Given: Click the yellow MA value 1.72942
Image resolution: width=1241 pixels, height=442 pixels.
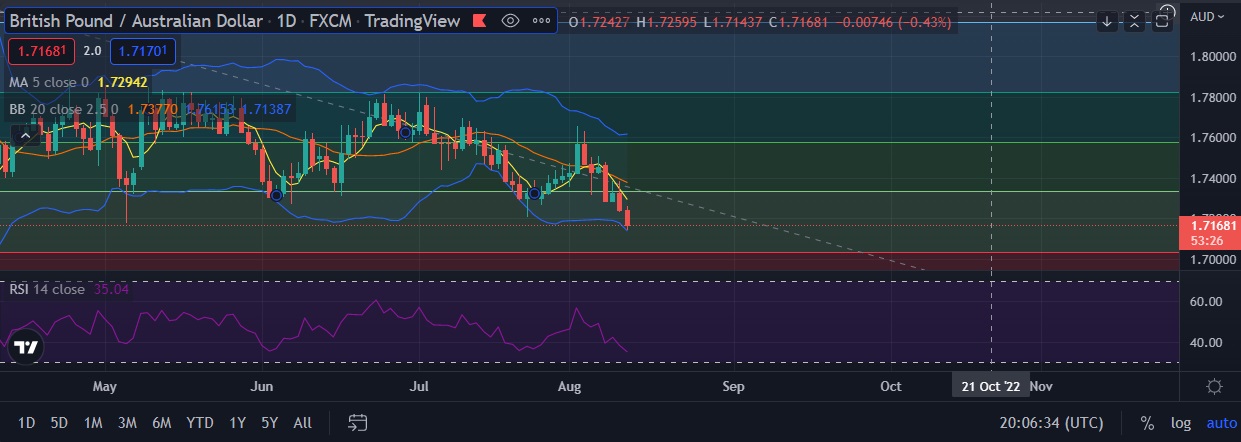Looking at the screenshot, I should (x=124, y=82).
